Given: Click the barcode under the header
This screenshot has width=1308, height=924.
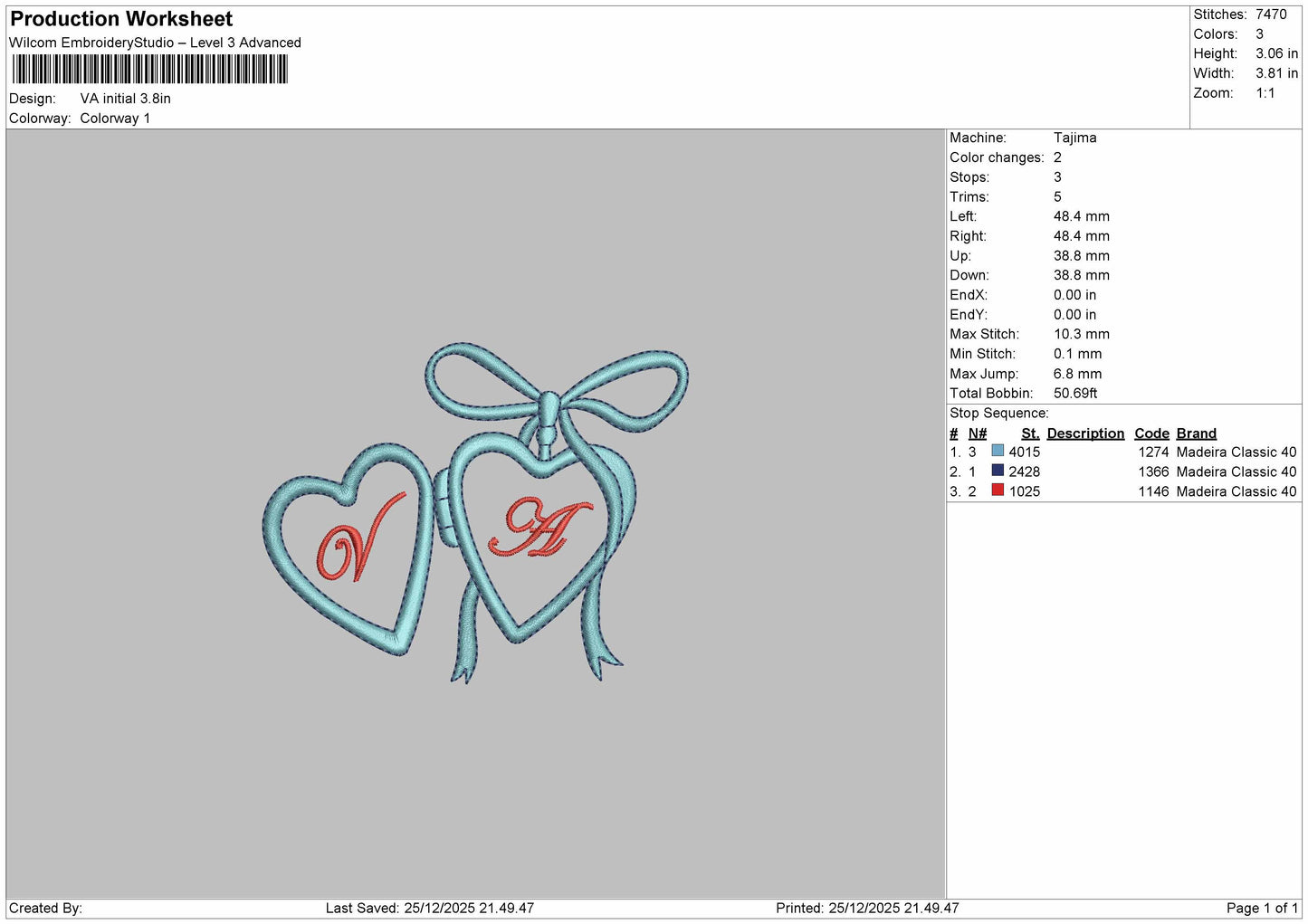Looking at the screenshot, I should coord(150,70).
